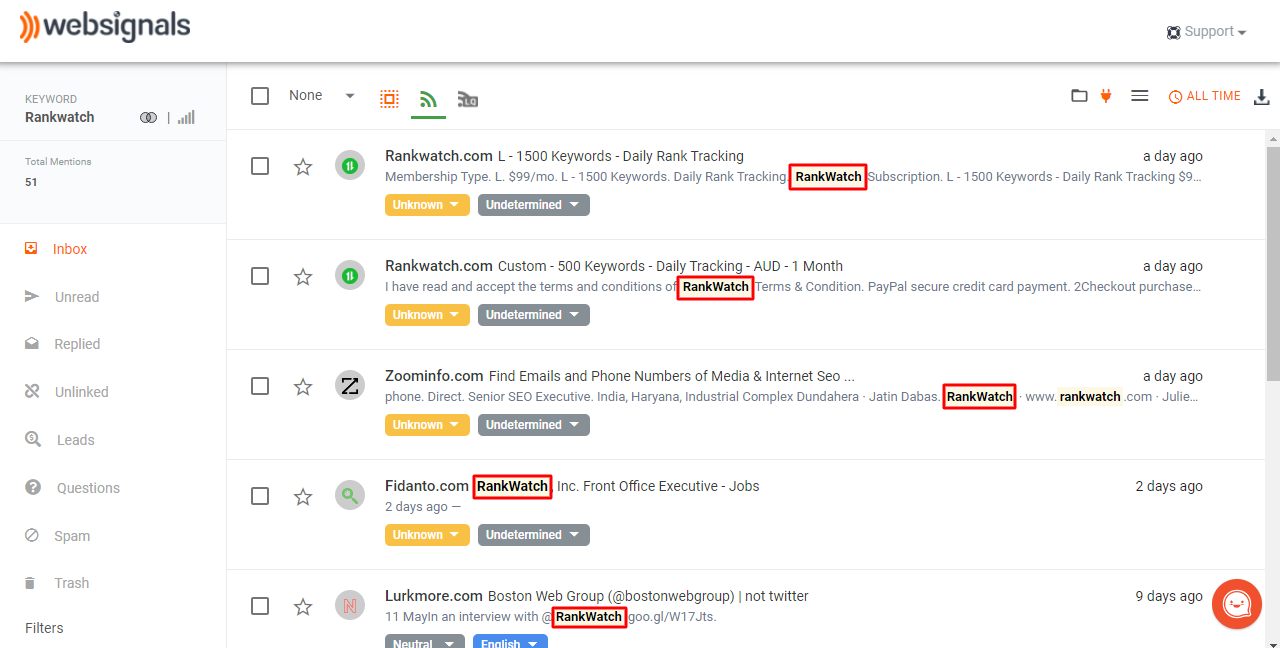Star the Zoominfo.com mention
The height and width of the screenshot is (648, 1280).
(x=303, y=386)
